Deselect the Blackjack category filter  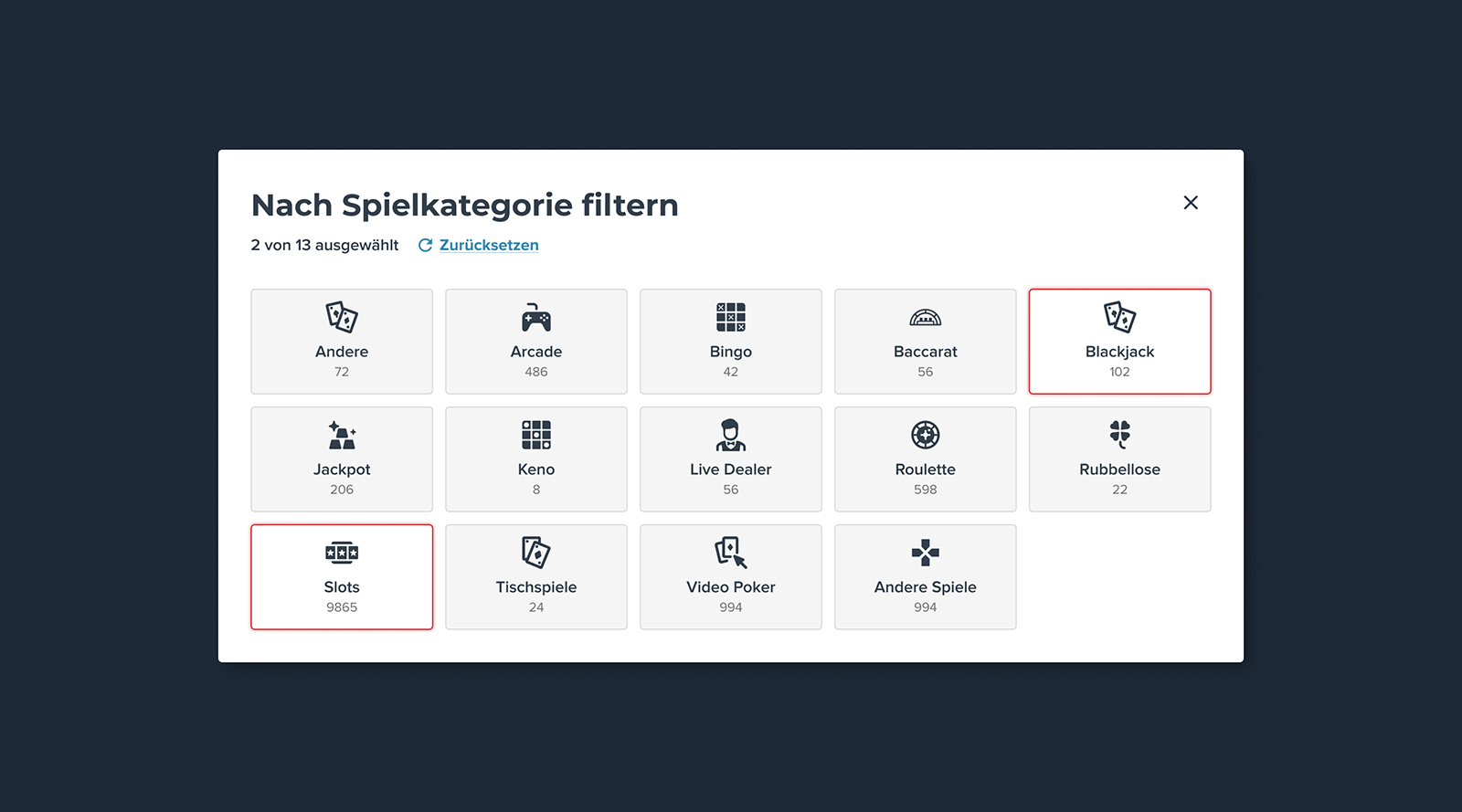pyautogui.click(x=1119, y=342)
